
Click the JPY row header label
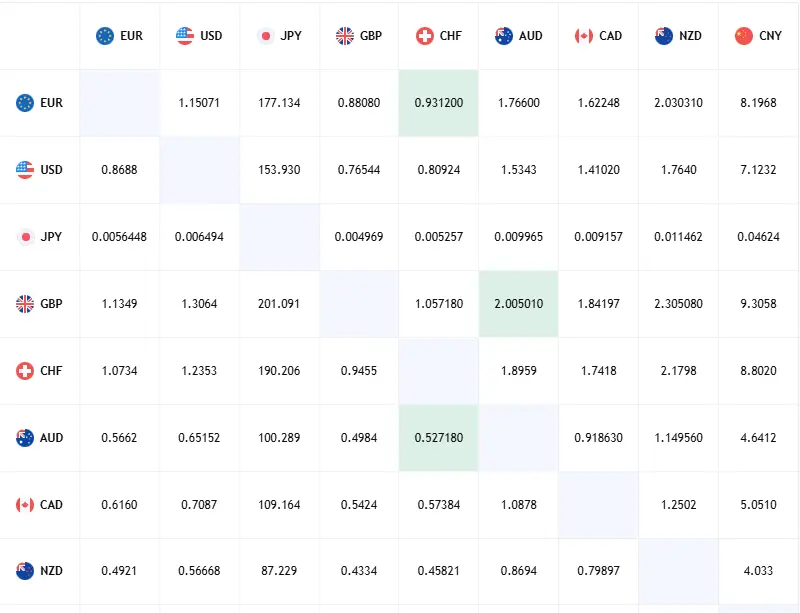(x=51, y=237)
